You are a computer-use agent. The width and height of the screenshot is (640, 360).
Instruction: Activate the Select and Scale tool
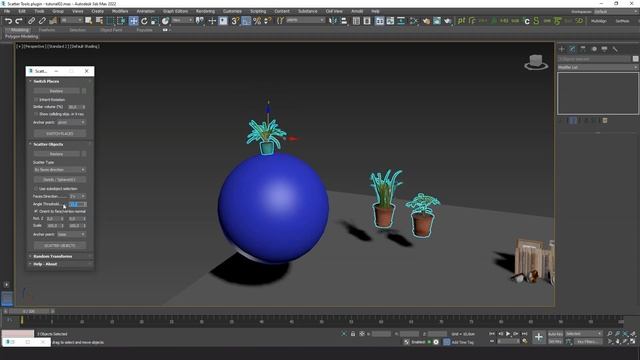click(x=155, y=21)
